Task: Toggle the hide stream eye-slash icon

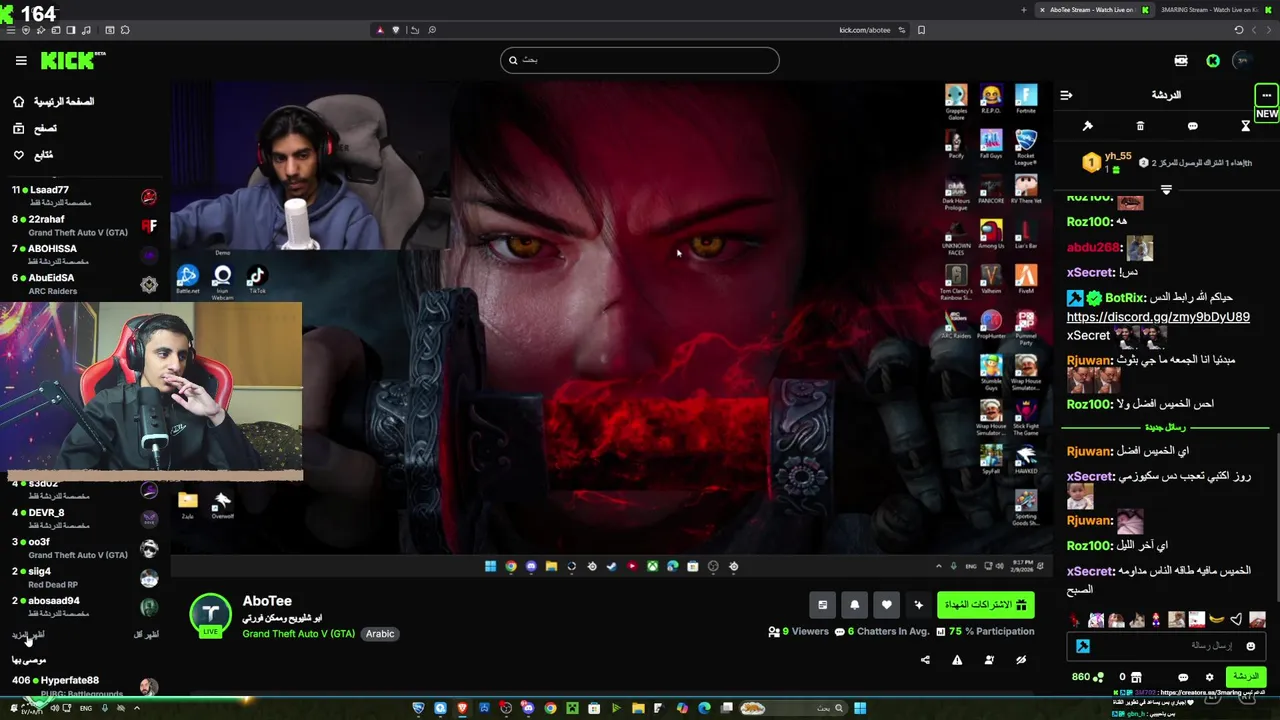Action: click(x=1021, y=660)
